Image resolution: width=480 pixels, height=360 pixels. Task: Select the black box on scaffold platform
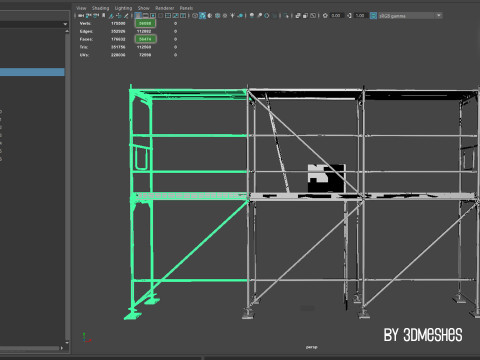[326, 178]
